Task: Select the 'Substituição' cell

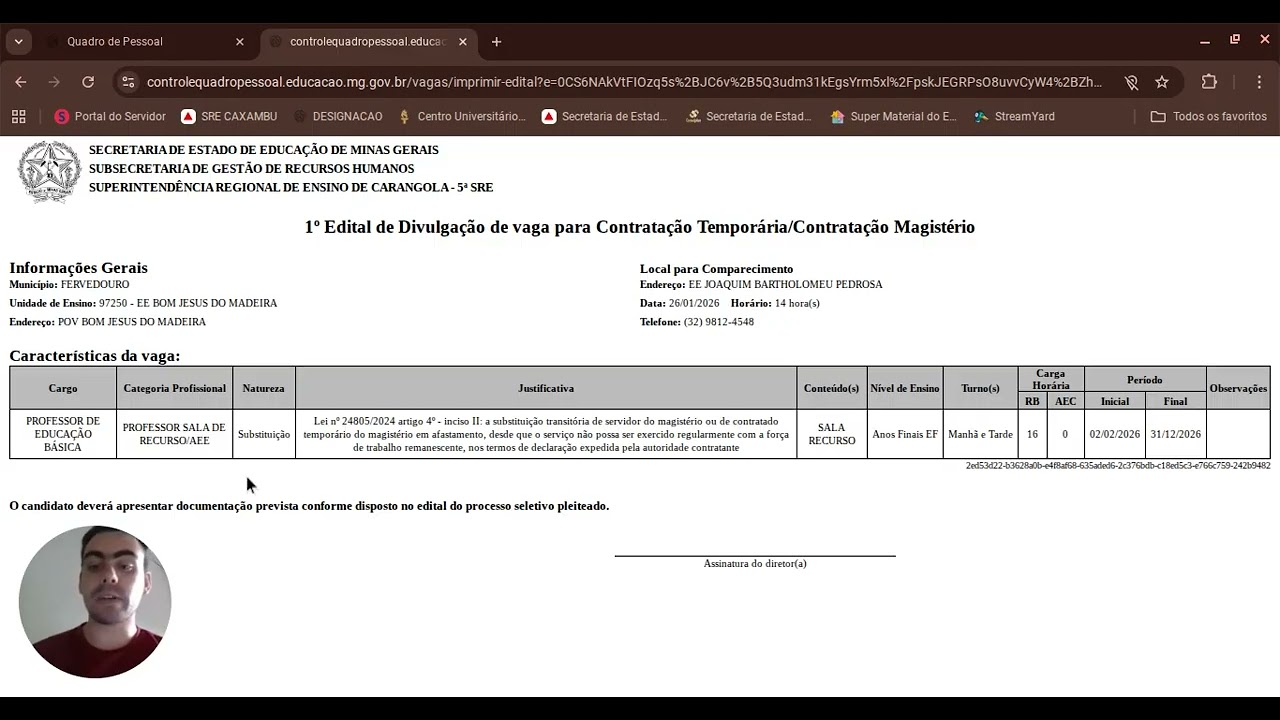Action: click(x=264, y=434)
